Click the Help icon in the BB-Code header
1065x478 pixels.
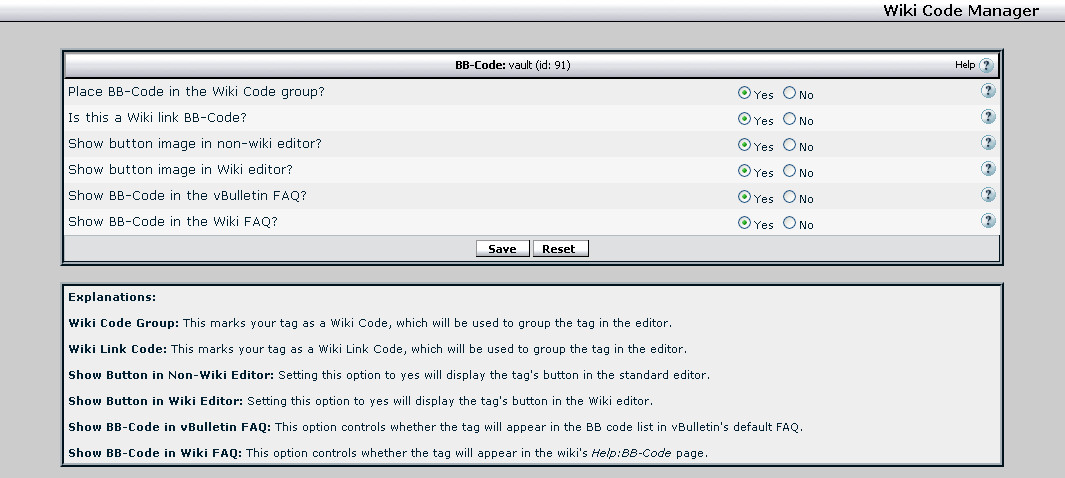click(987, 66)
